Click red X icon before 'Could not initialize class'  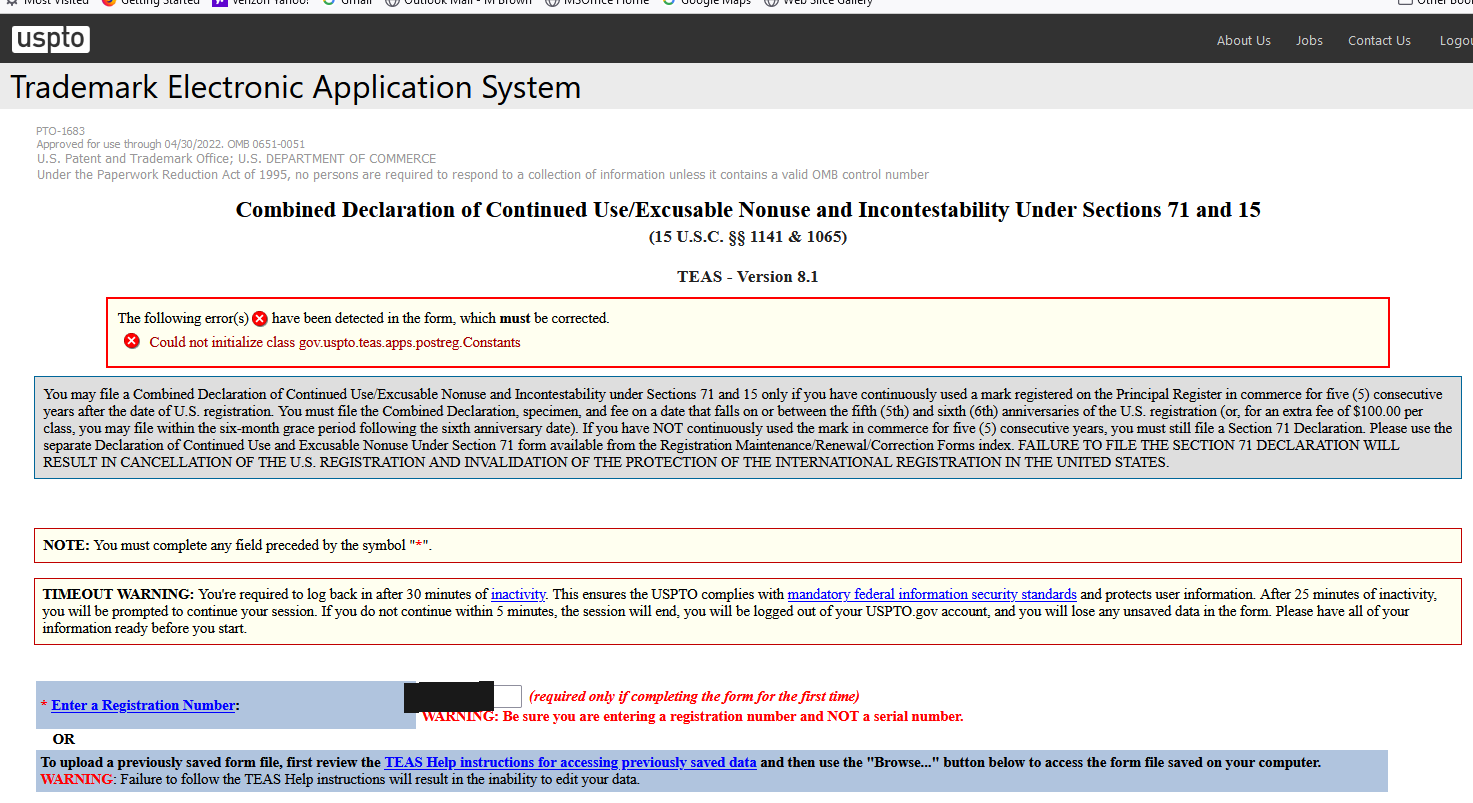(x=132, y=342)
